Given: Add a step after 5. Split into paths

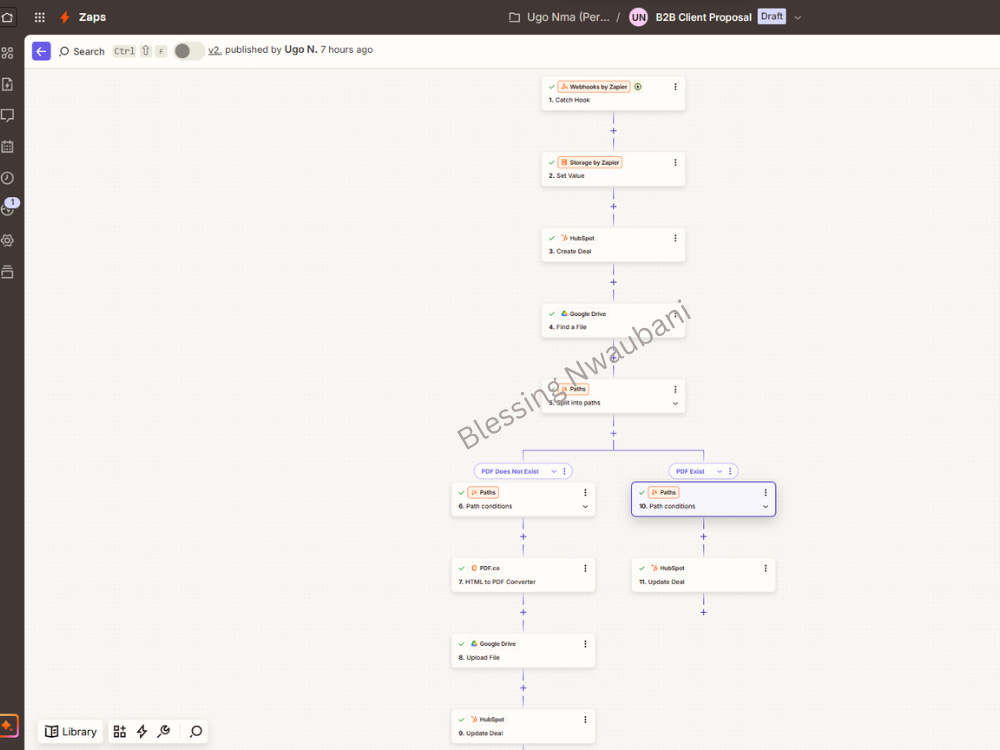Looking at the screenshot, I should click(614, 434).
